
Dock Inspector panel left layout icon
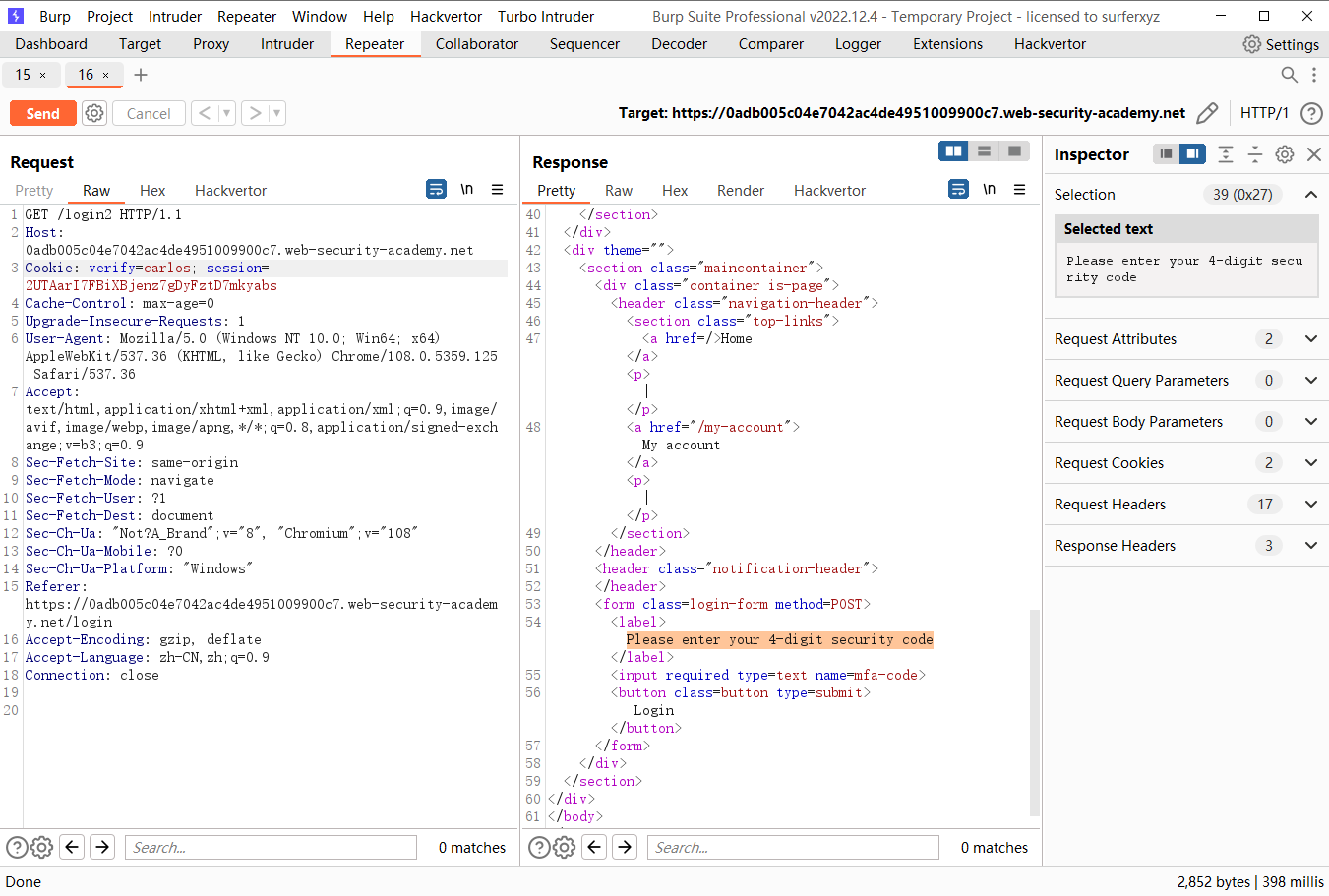(1166, 154)
